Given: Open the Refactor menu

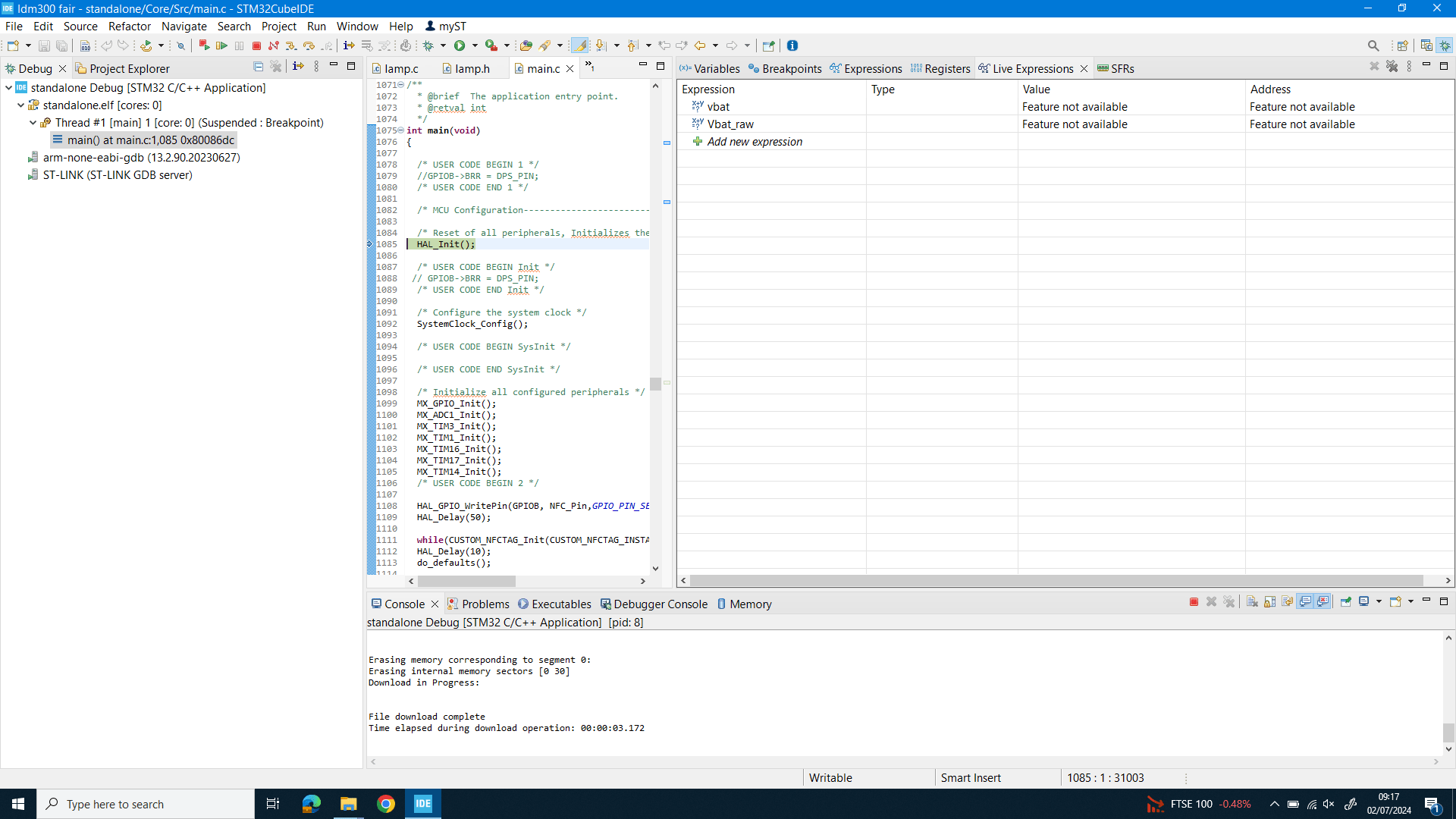Looking at the screenshot, I should pyautogui.click(x=129, y=26).
